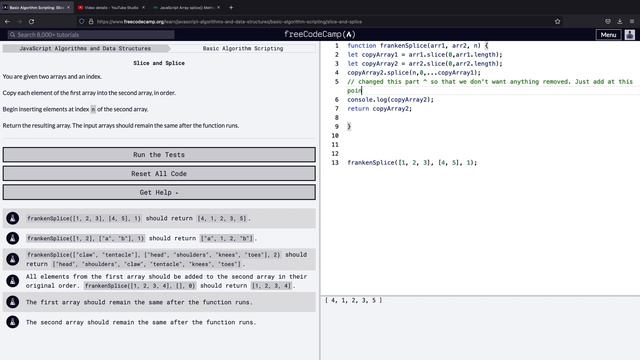Open the browser downloads panel

[620, 21]
